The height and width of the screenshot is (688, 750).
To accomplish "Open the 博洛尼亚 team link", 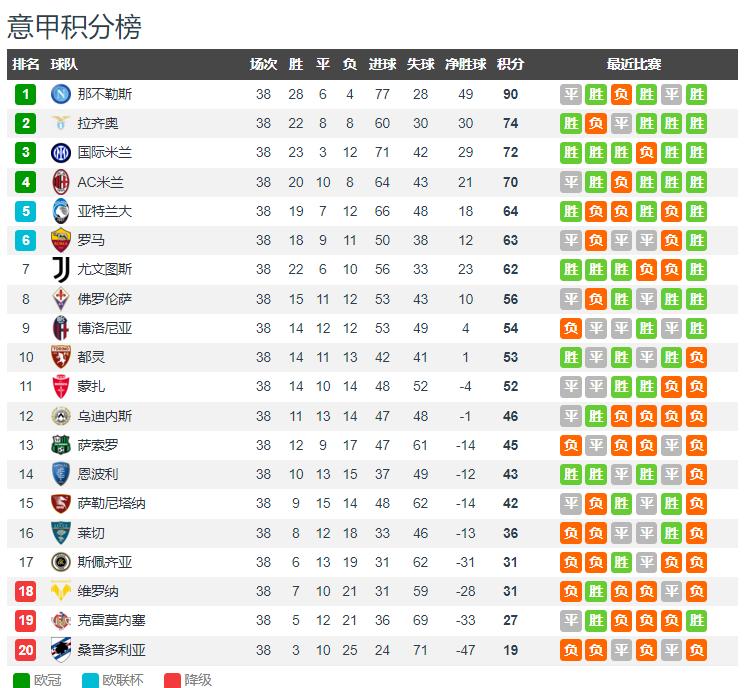I will tap(105, 328).
